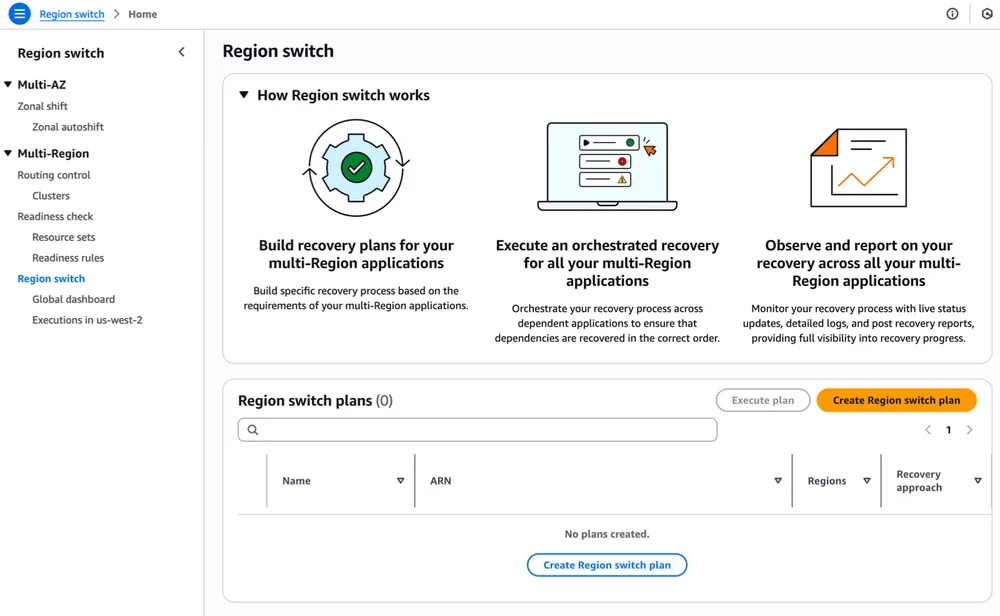This screenshot has width=1000, height=616.
Task: Click the Build recovery plans heading
Action: tap(356, 254)
